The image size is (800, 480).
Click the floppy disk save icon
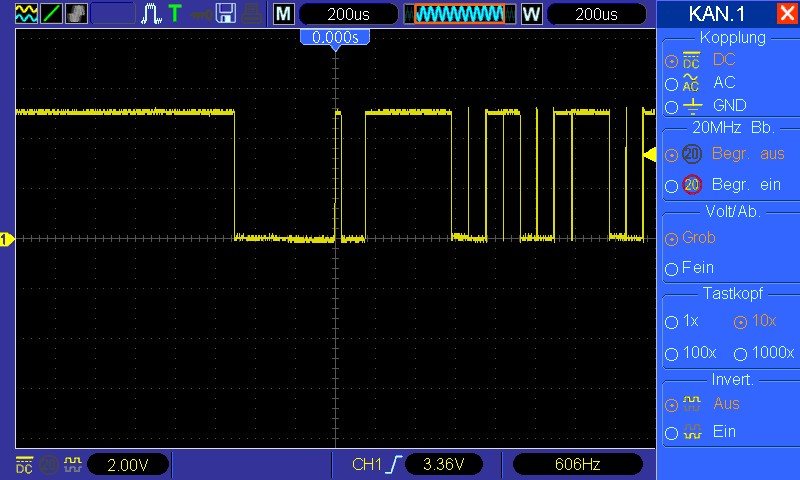[x=227, y=14]
